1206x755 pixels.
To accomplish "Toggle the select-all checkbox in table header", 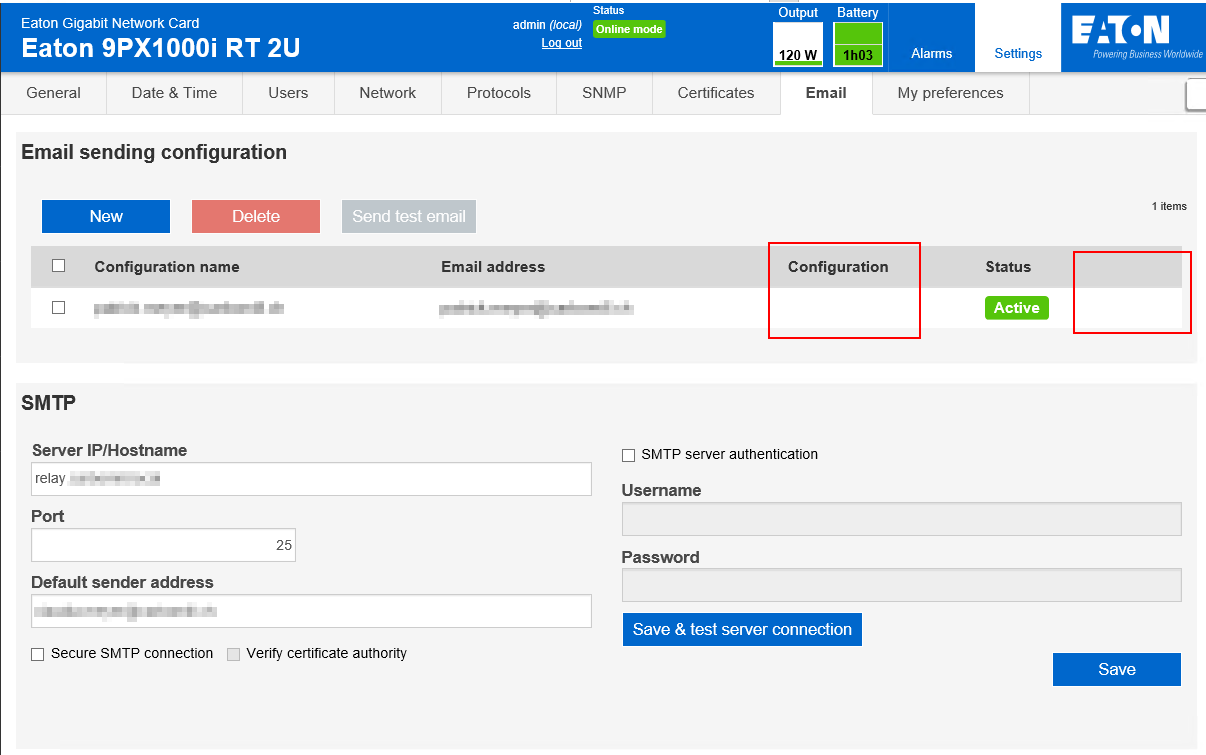I will [58, 266].
